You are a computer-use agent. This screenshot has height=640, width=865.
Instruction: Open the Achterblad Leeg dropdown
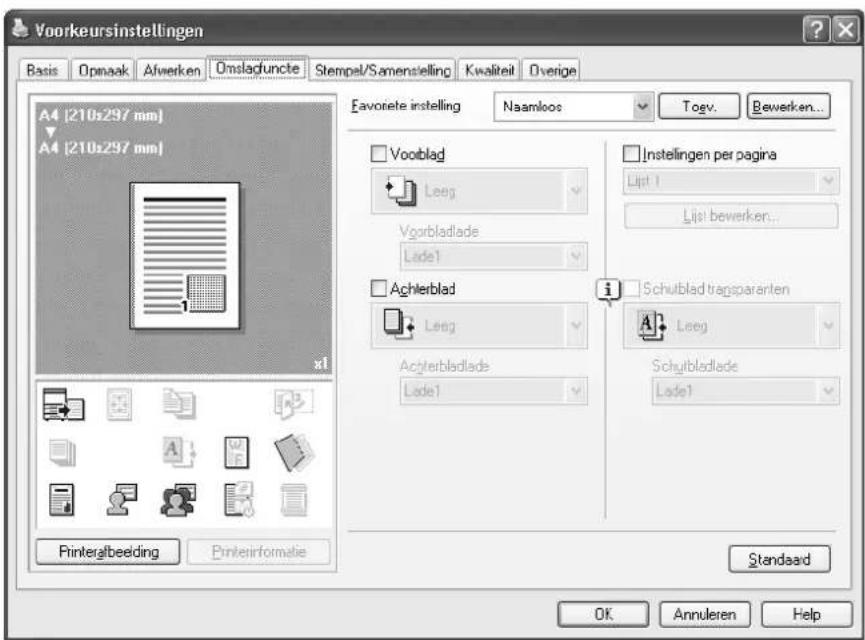[x=479, y=326]
